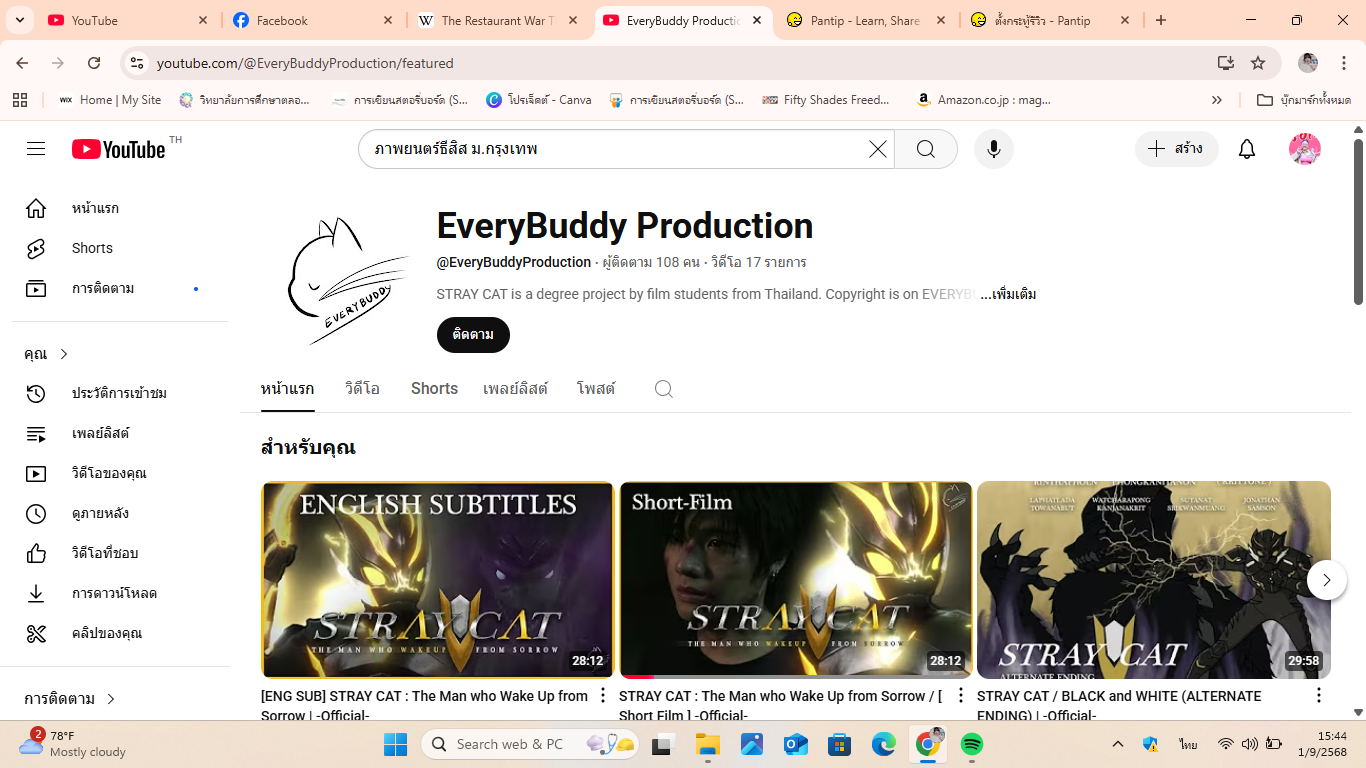Clear the search box with X icon
The height and width of the screenshot is (768, 1366).
click(877, 149)
